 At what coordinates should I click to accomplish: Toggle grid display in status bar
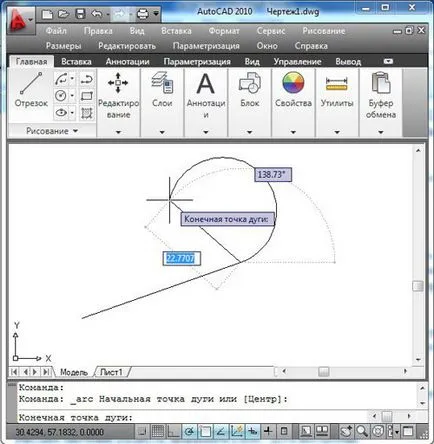pos(158,431)
